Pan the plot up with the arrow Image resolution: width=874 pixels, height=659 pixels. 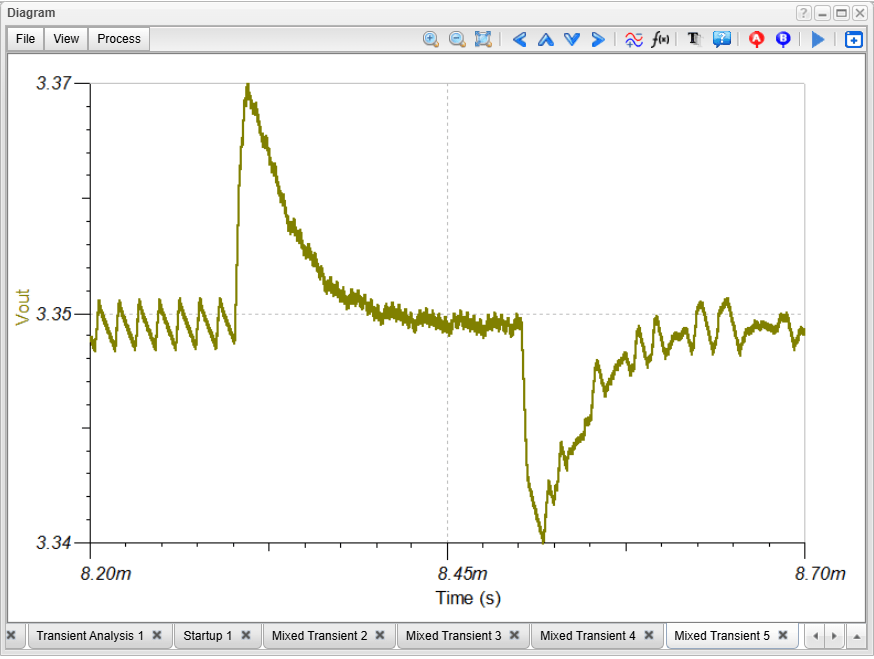[545, 39]
